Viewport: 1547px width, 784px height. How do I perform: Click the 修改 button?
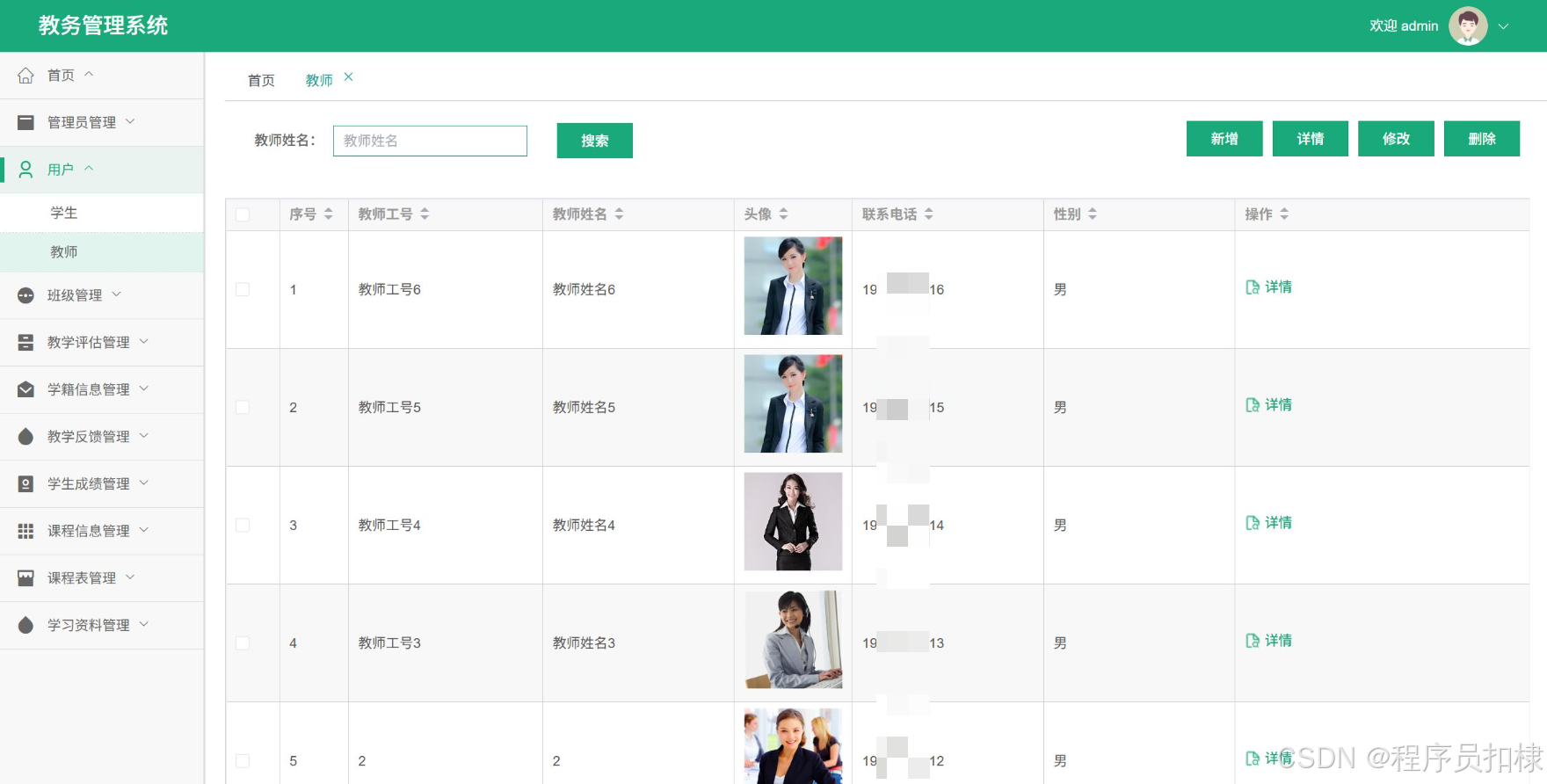pyautogui.click(x=1396, y=139)
